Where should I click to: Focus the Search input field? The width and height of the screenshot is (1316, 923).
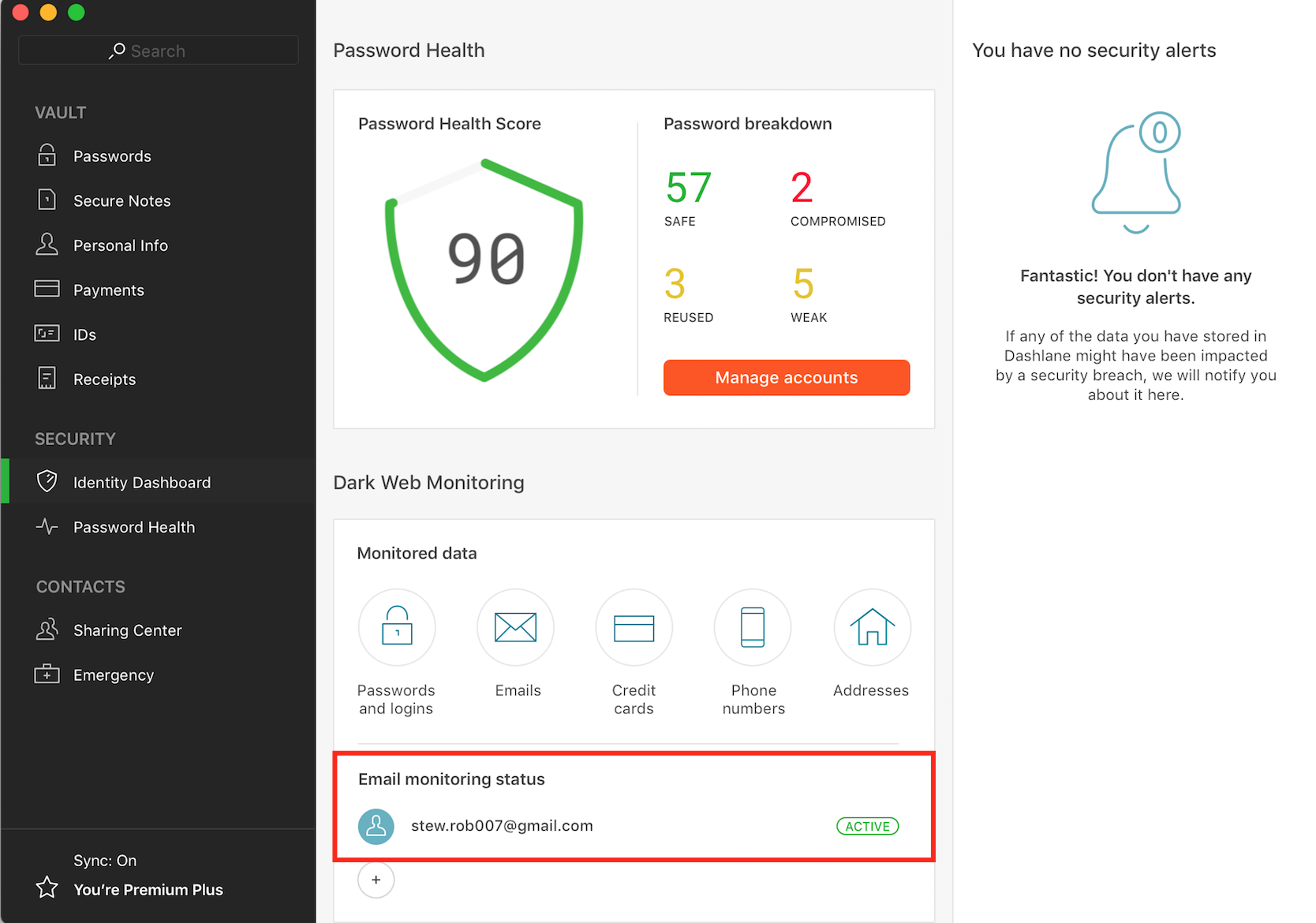click(159, 50)
